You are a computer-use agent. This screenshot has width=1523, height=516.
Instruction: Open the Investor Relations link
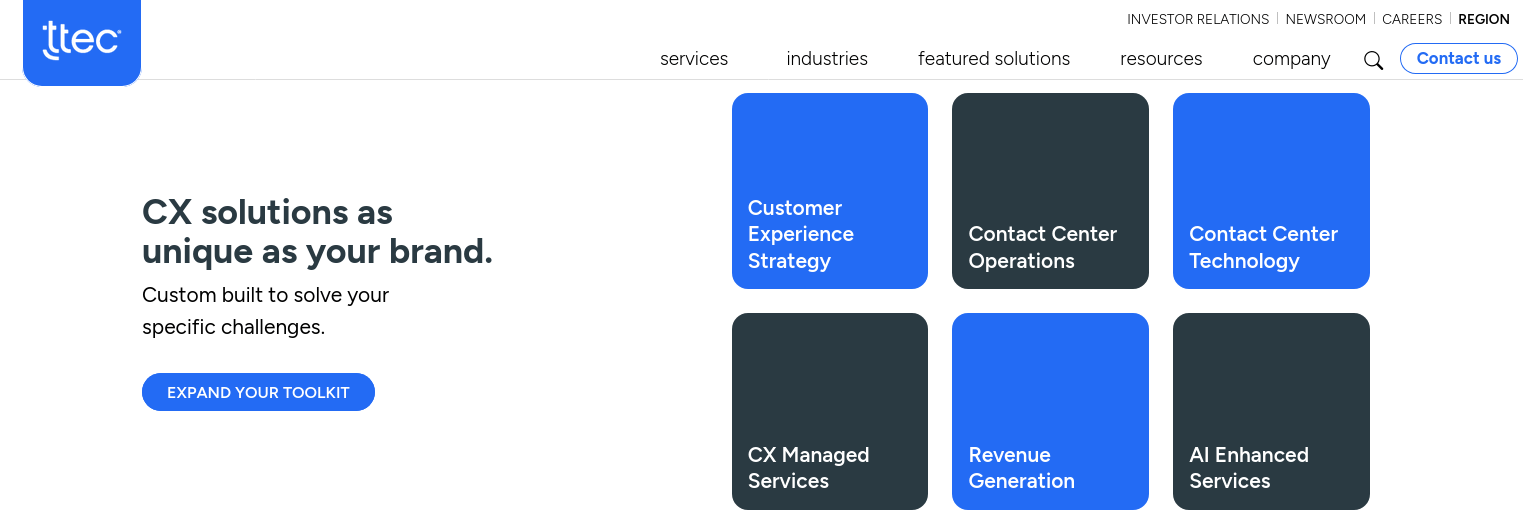point(1197,19)
